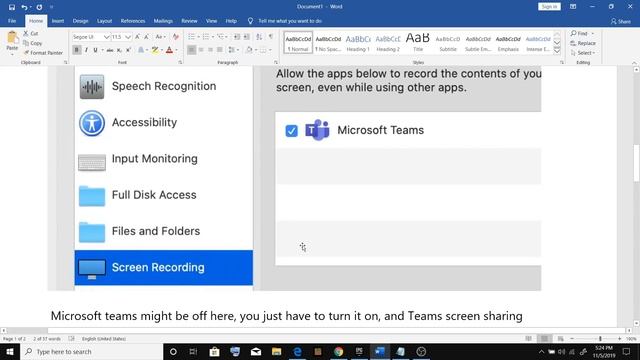Switch to the Layout tab
Screen dimensions: 640x360
pyautogui.click(x=104, y=21)
